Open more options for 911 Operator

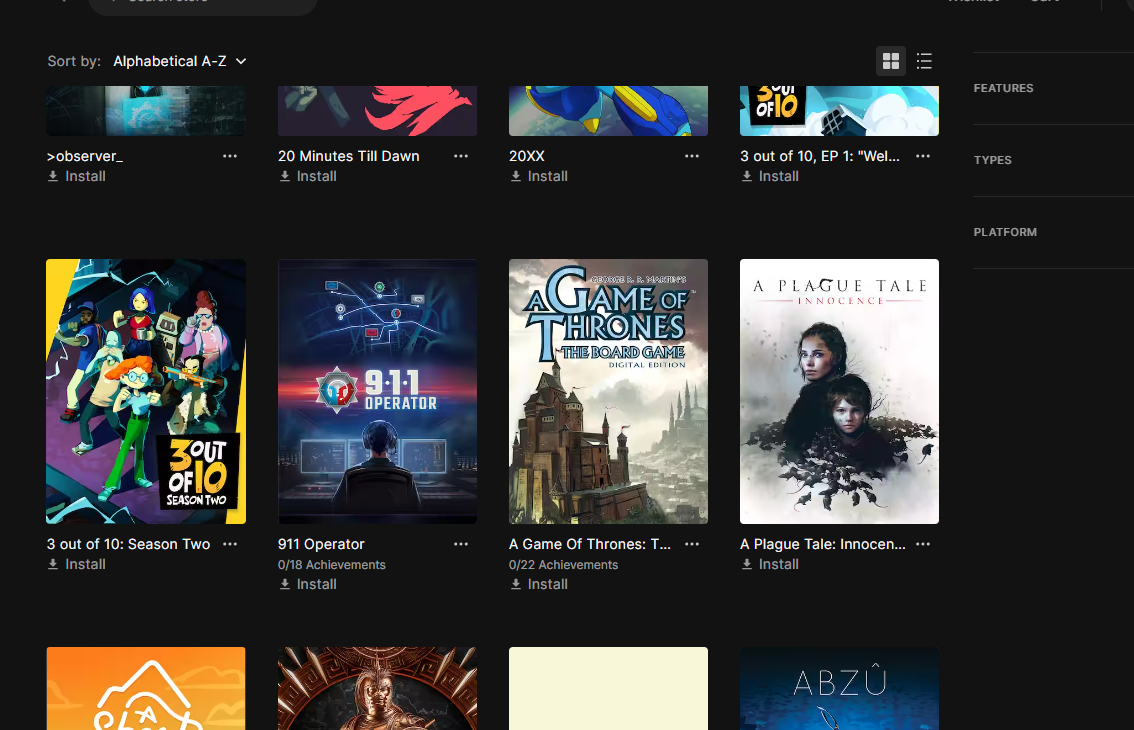(461, 544)
